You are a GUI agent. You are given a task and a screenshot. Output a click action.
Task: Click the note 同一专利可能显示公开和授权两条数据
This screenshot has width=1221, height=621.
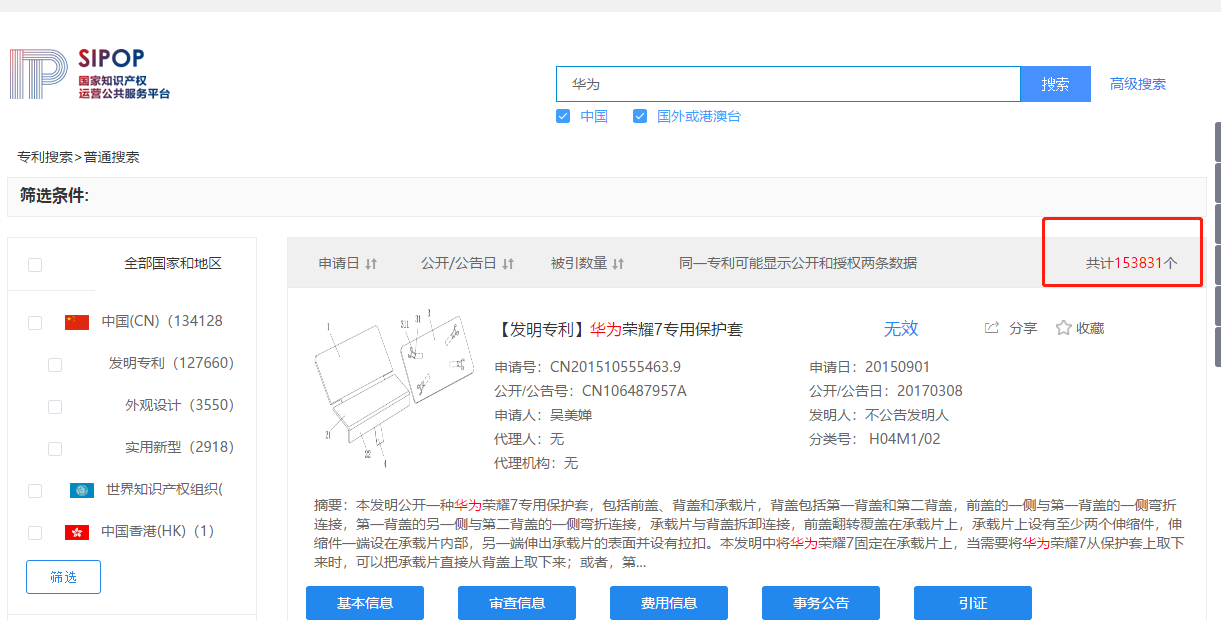pos(798,263)
